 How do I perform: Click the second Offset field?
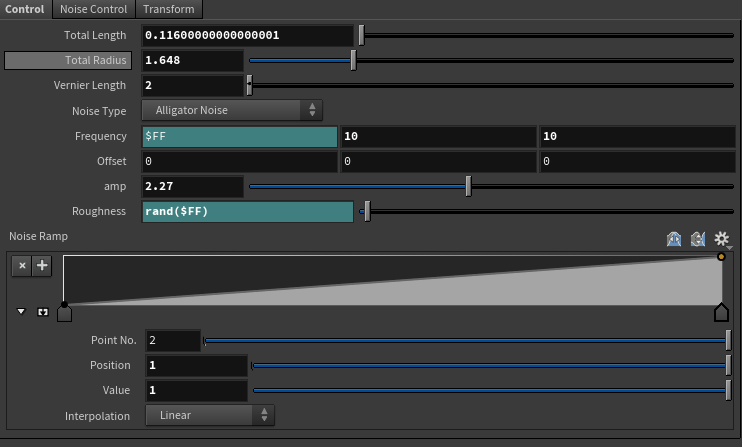pos(439,161)
